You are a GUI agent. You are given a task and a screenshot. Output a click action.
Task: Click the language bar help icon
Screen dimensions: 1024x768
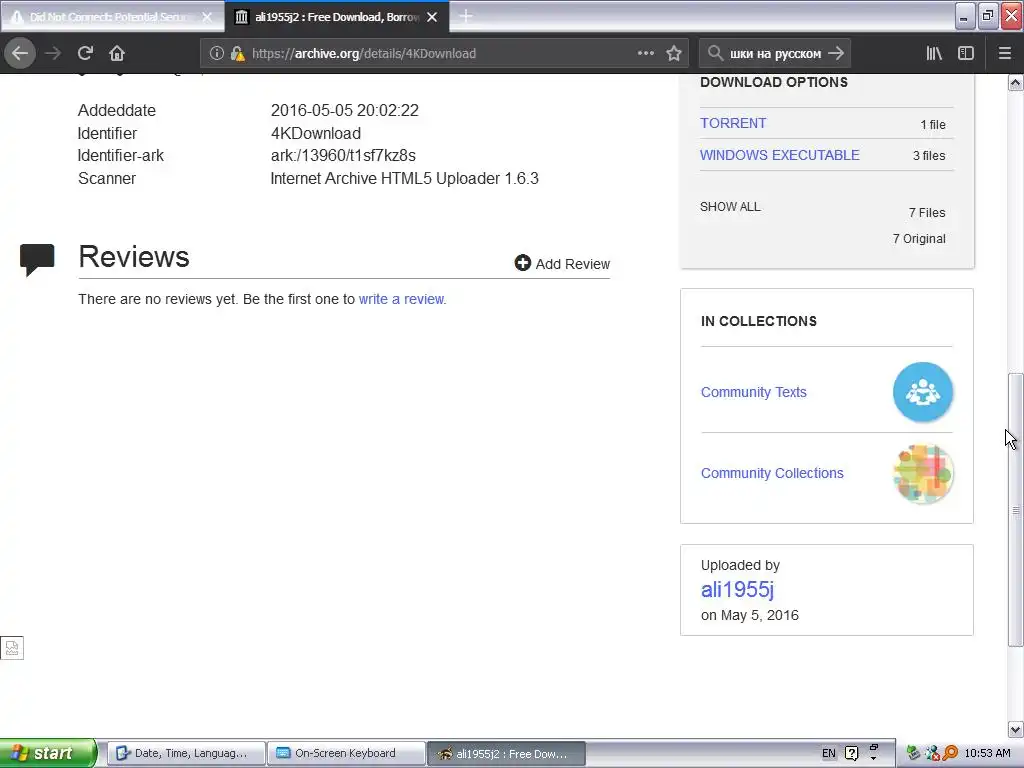tap(852, 753)
